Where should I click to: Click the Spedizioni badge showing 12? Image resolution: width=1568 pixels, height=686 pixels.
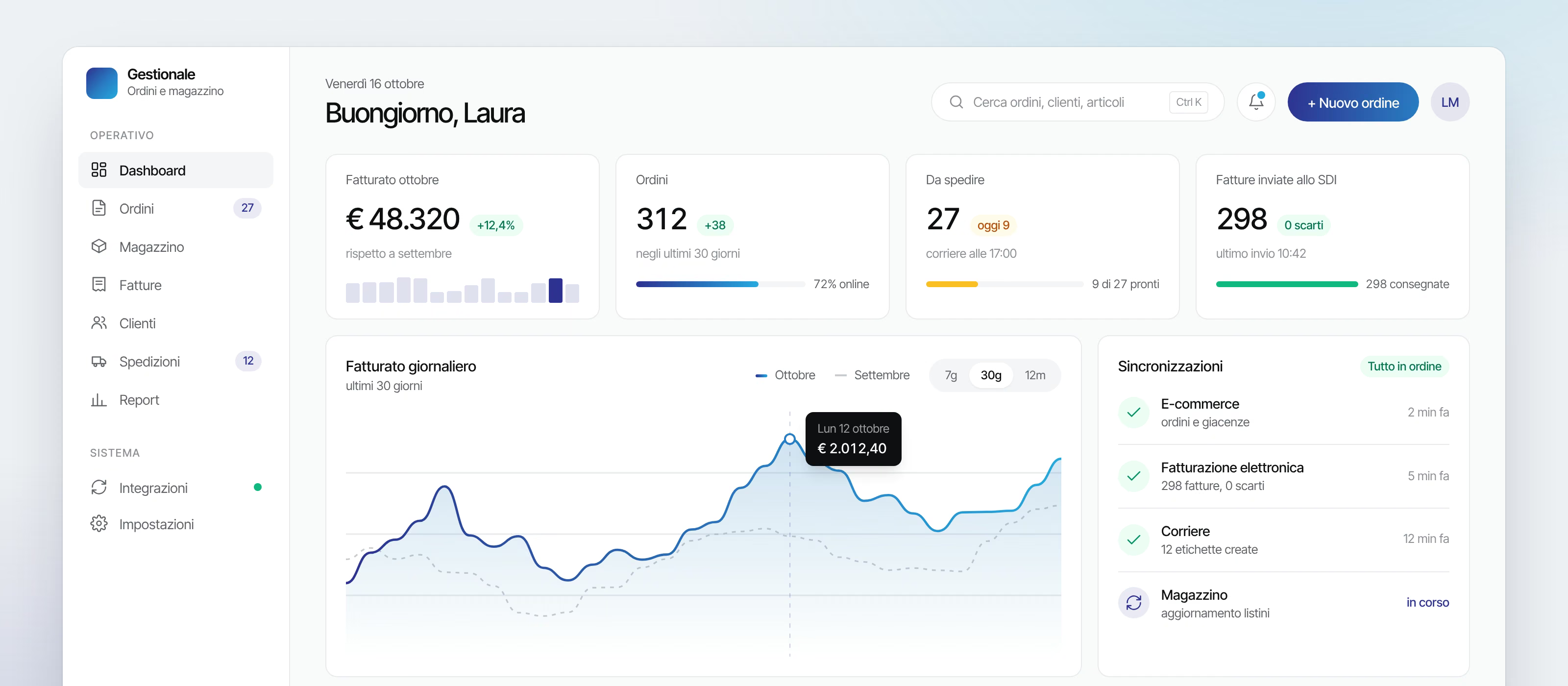pyautogui.click(x=248, y=361)
